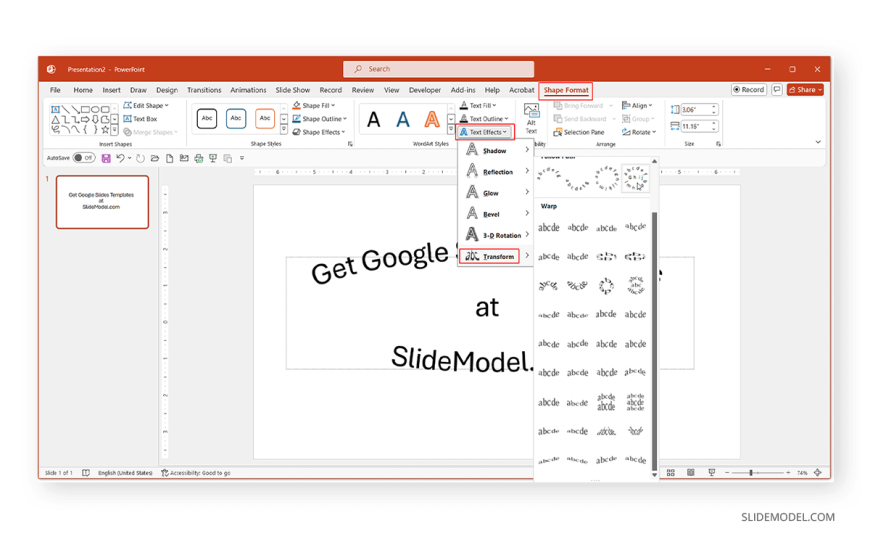The height and width of the screenshot is (539, 870).
Task: Open the 3-D Rotation submenu
Action: [x=495, y=235]
